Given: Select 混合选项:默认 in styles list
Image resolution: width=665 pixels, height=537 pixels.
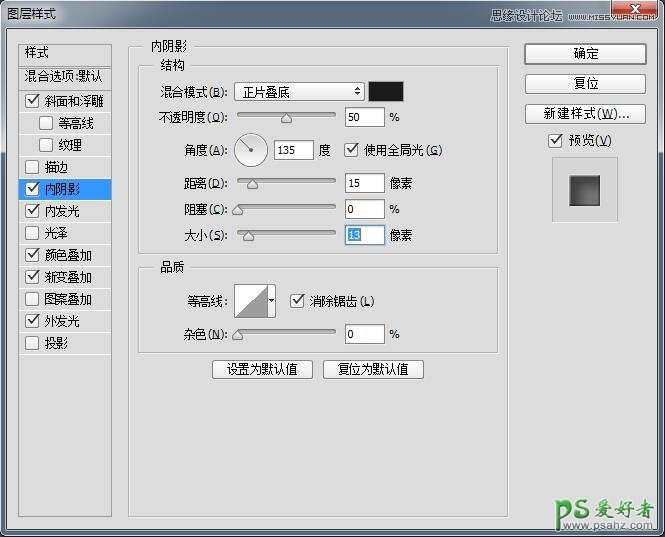Looking at the screenshot, I should pos(65,76).
